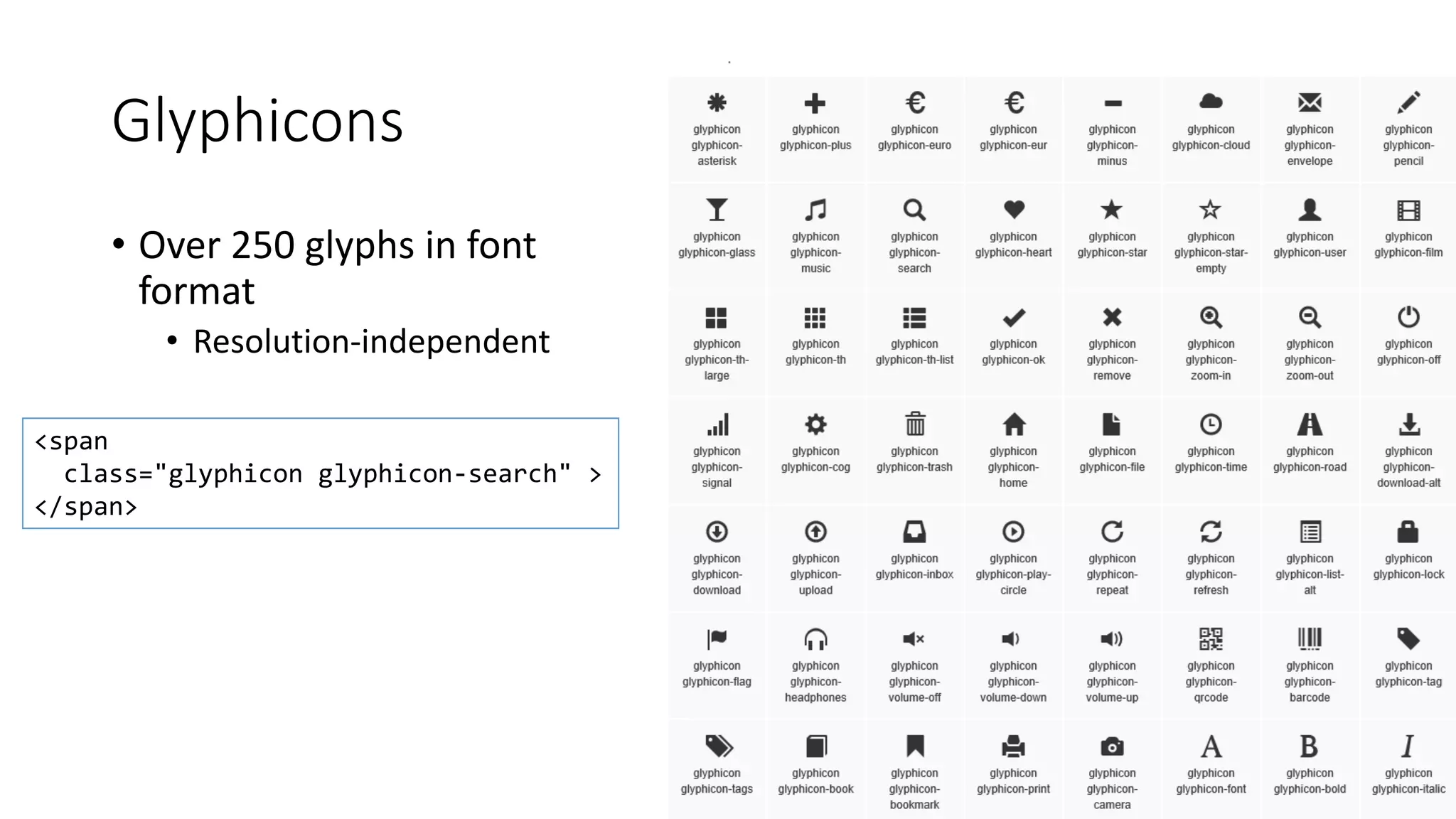Screen dimensions: 1456x819
Task: Select the glyphicon-repeat icon
Action: coord(1112,532)
